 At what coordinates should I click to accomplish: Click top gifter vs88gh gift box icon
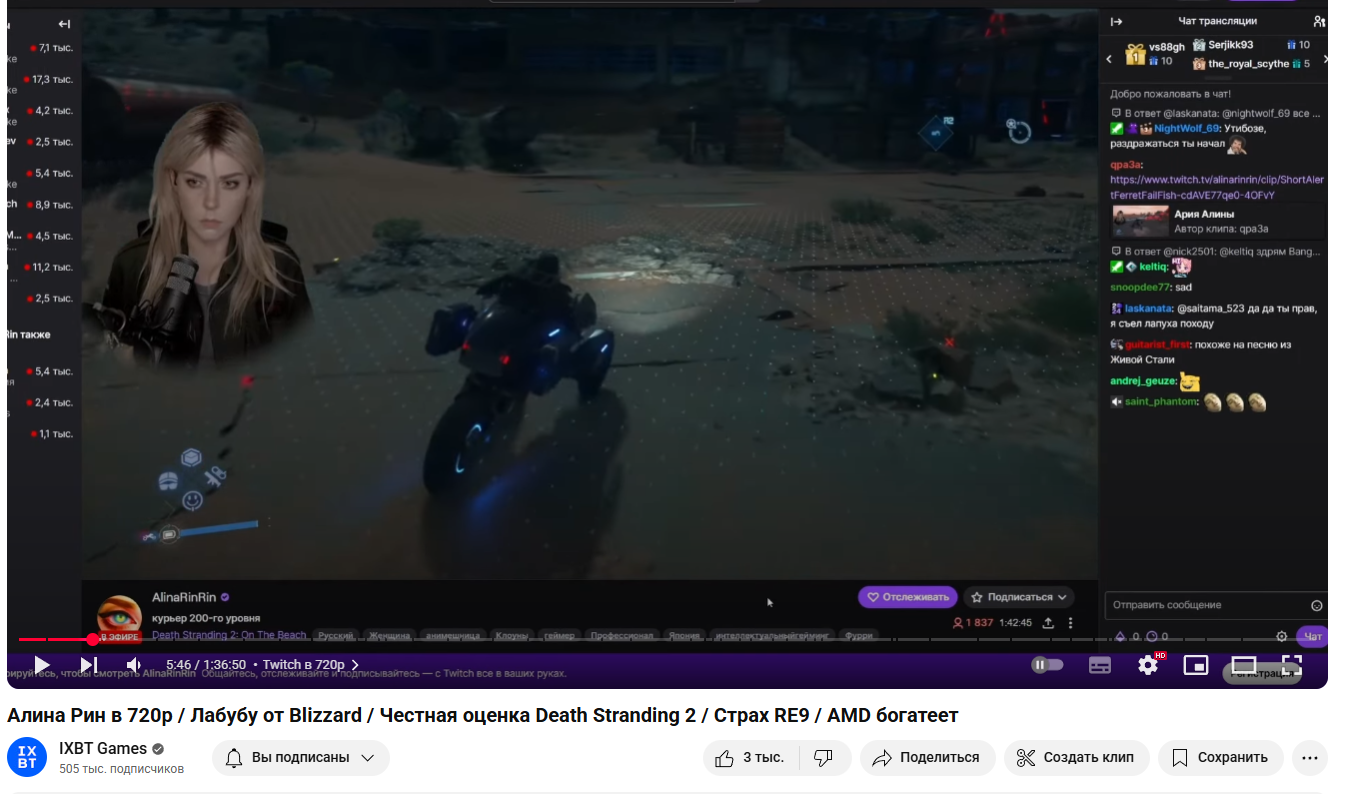coord(1134,54)
